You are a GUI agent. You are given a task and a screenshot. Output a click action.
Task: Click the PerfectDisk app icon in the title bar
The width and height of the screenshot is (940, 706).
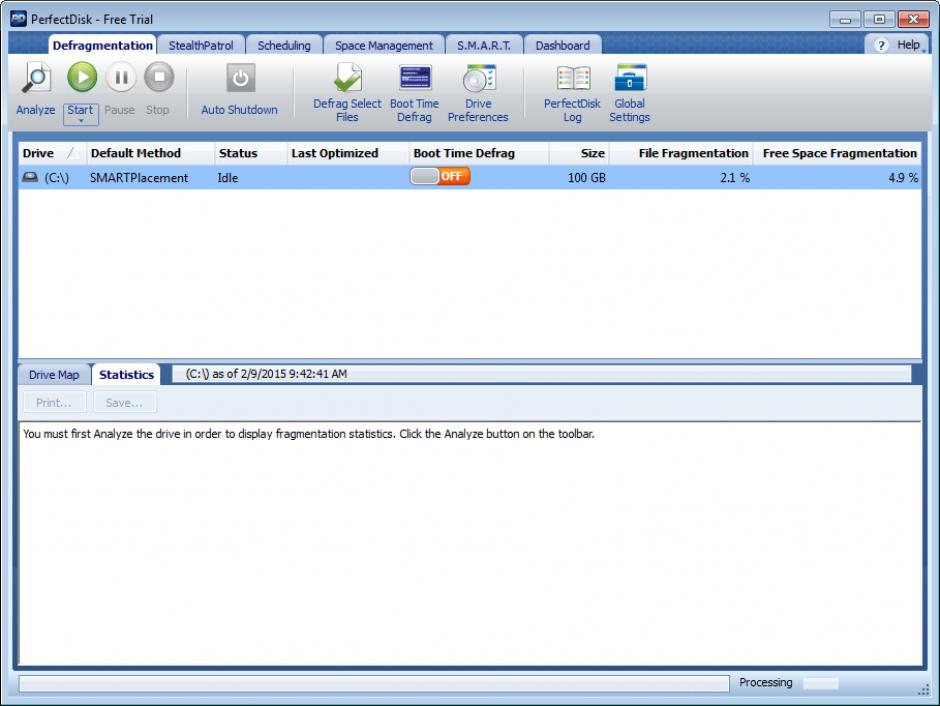19,19
